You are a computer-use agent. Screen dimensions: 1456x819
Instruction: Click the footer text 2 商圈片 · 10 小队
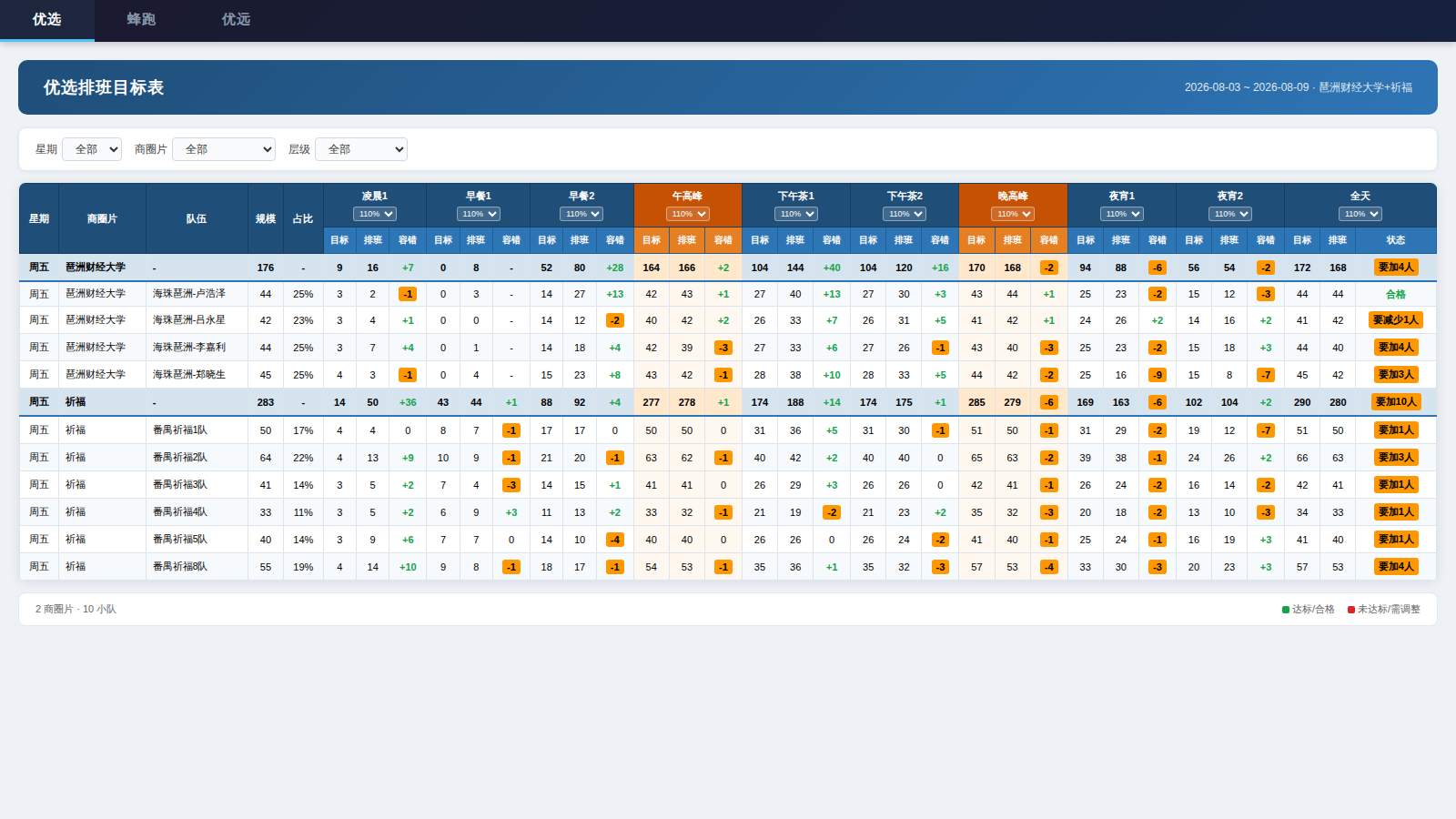tap(76, 610)
